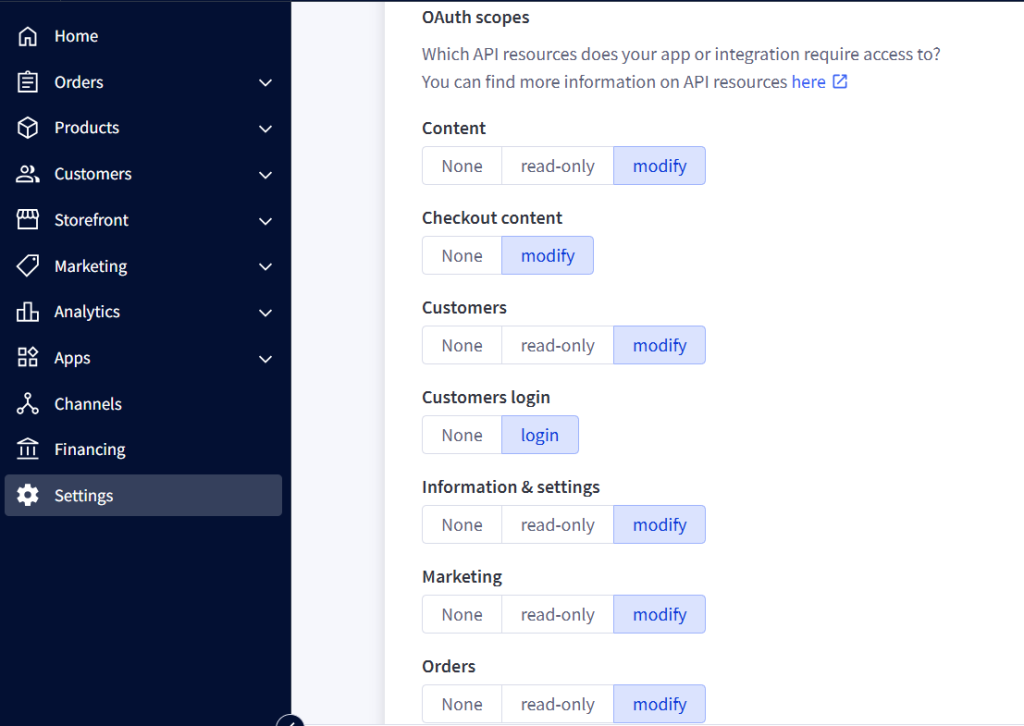This screenshot has height=726, width=1024.
Task: Click the Orders clipboard icon
Action: pyautogui.click(x=28, y=82)
